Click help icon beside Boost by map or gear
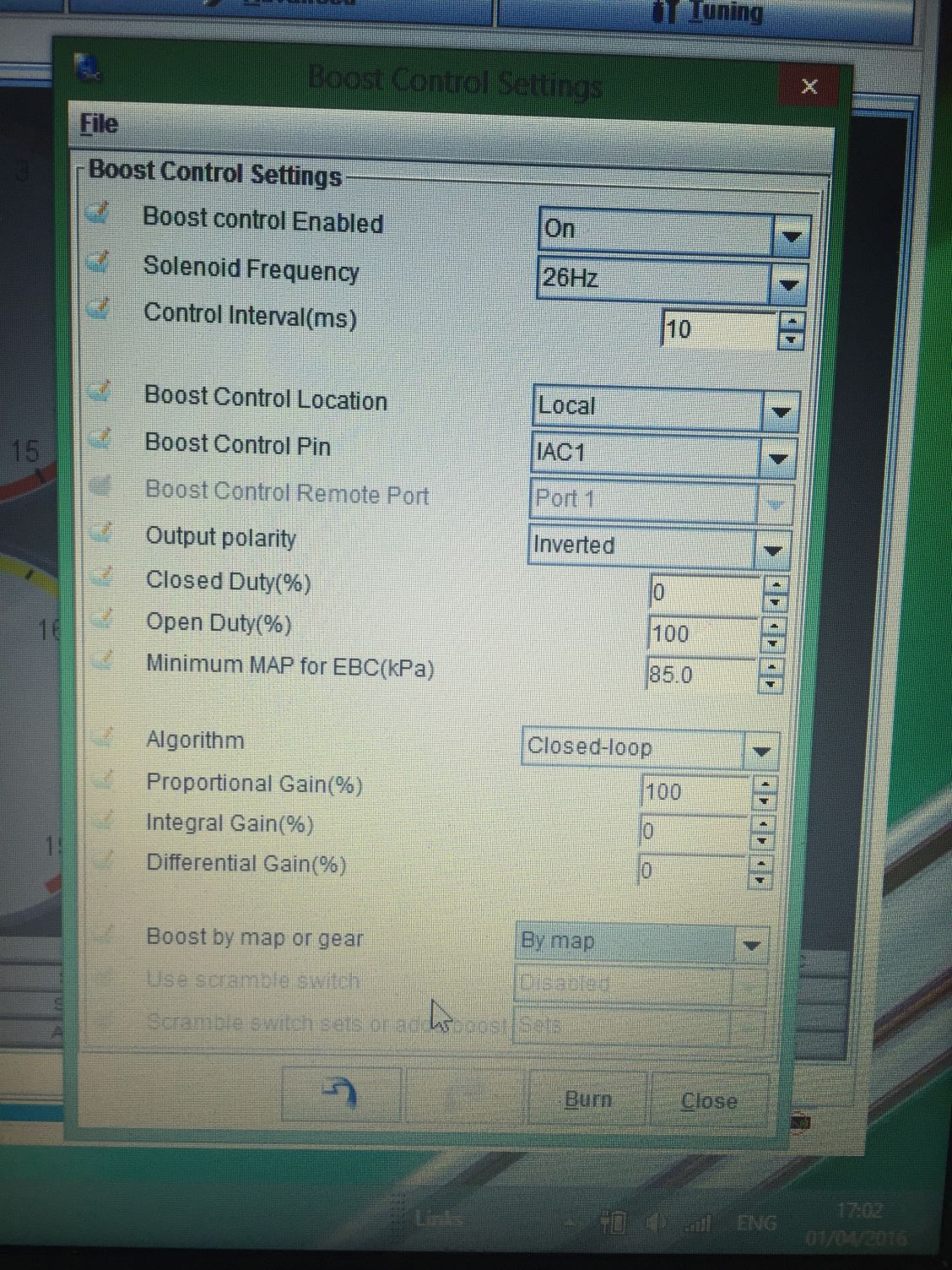The image size is (952, 1270). [104, 933]
